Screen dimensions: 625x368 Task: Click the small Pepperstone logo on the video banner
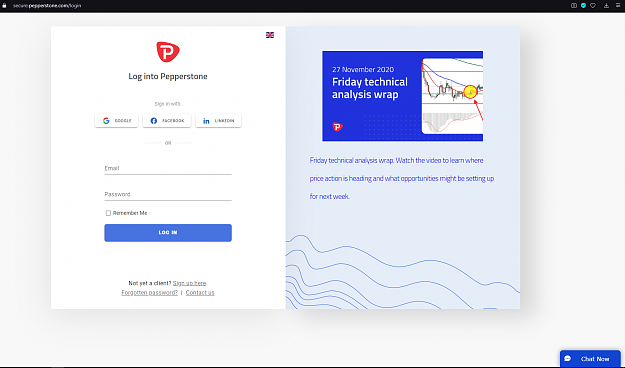pyautogui.click(x=337, y=127)
